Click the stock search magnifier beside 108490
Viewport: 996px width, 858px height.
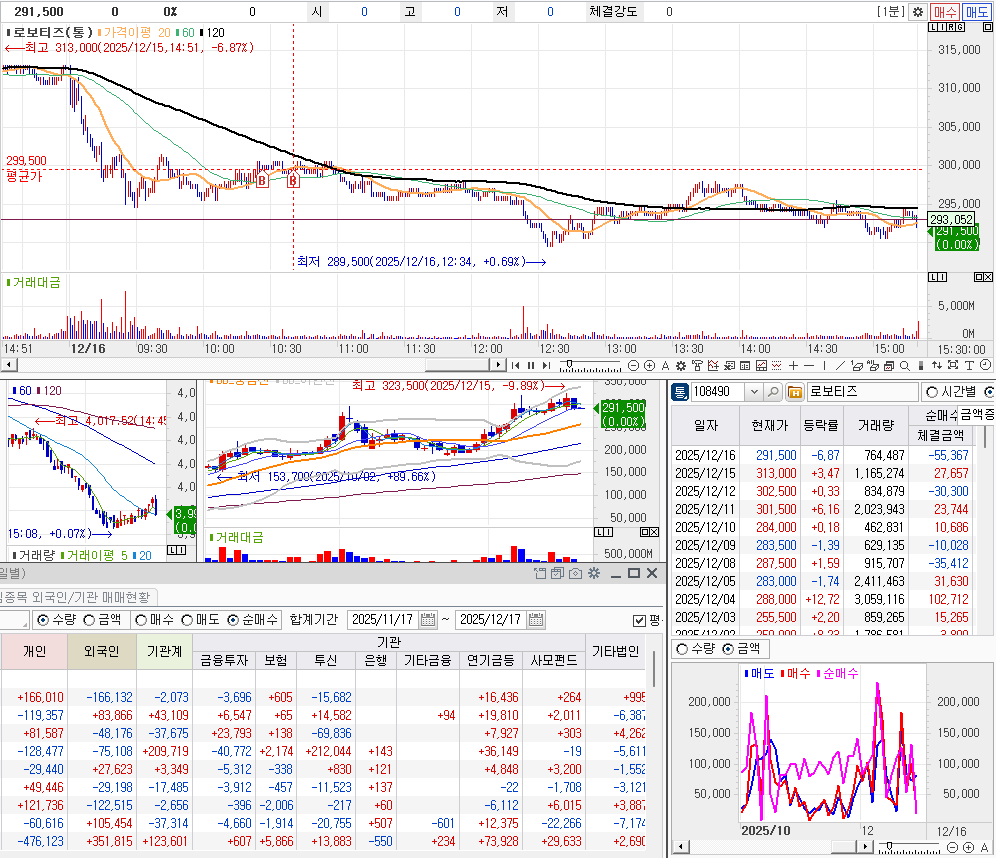773,392
